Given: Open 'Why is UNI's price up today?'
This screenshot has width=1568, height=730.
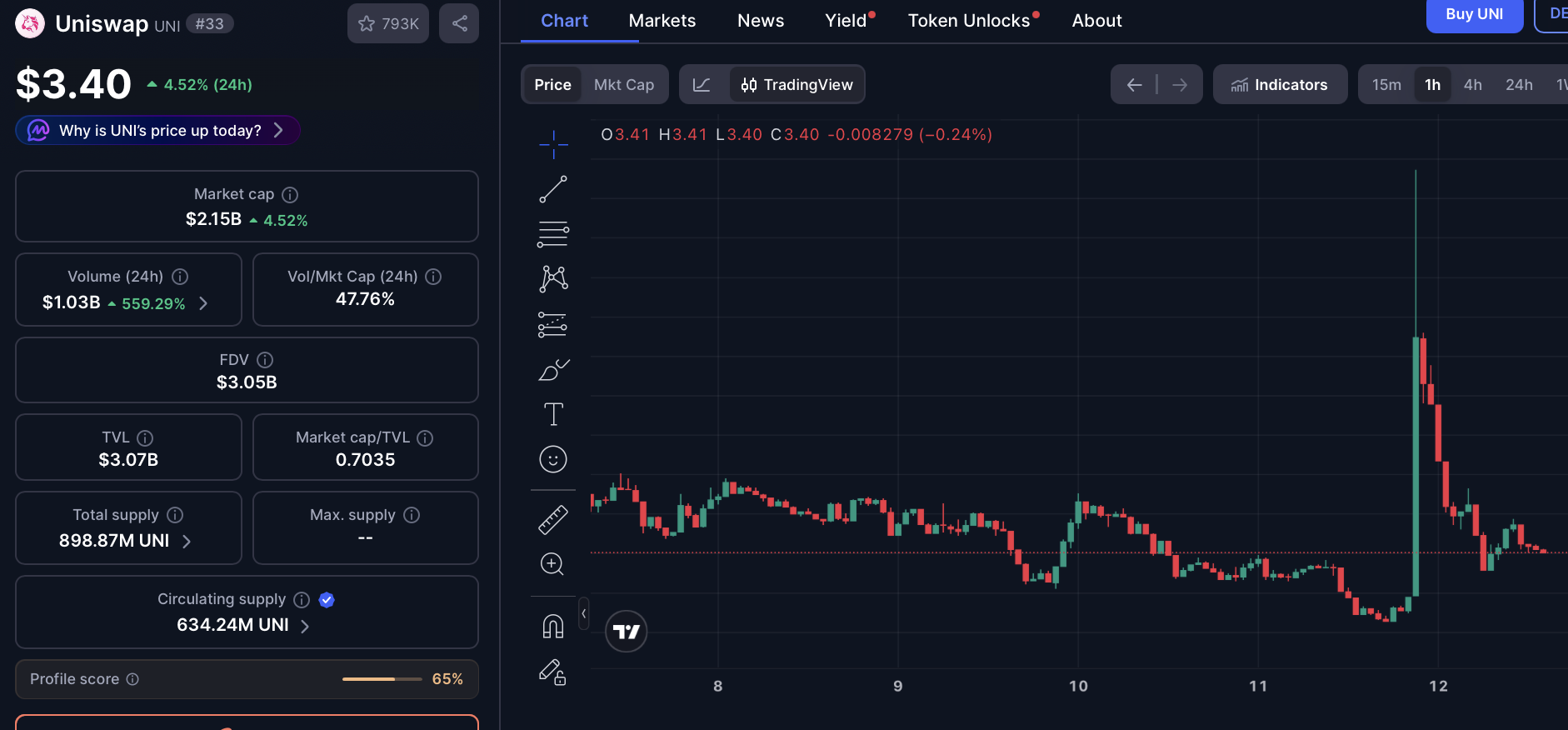Looking at the screenshot, I should point(158,131).
